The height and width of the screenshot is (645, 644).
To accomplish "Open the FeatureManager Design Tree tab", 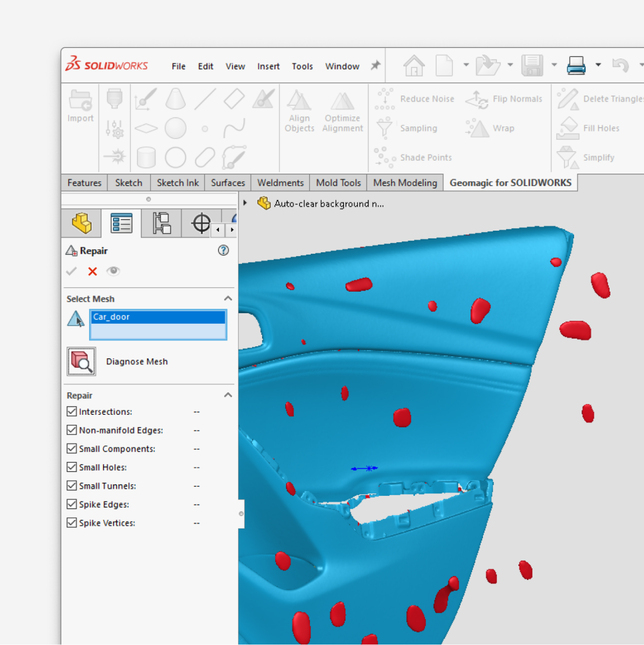I will point(81,223).
